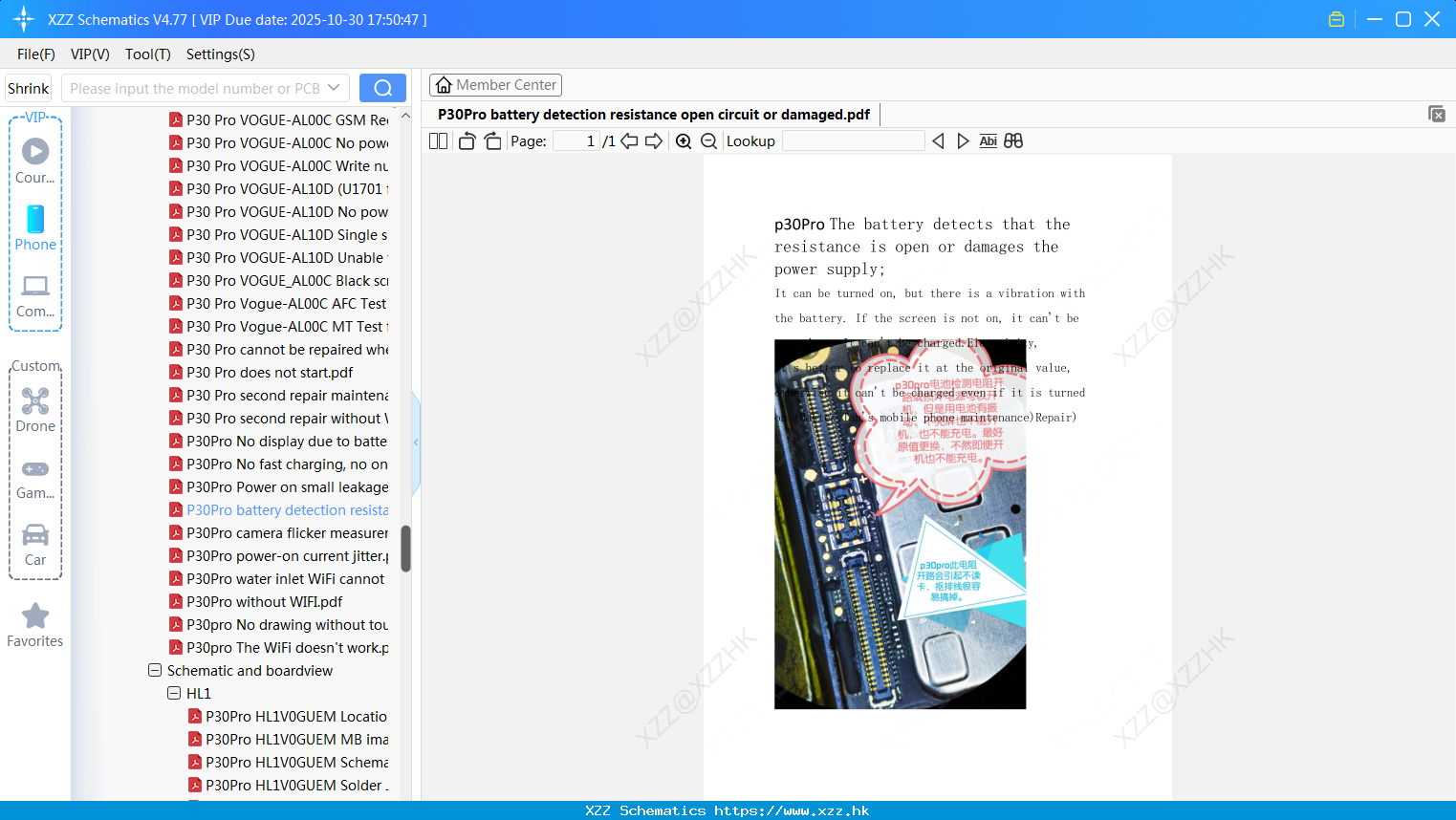Viewport: 1456px width, 820px height.
Task: Collapse Schematic and boardview node
Action: pyautogui.click(x=155, y=670)
